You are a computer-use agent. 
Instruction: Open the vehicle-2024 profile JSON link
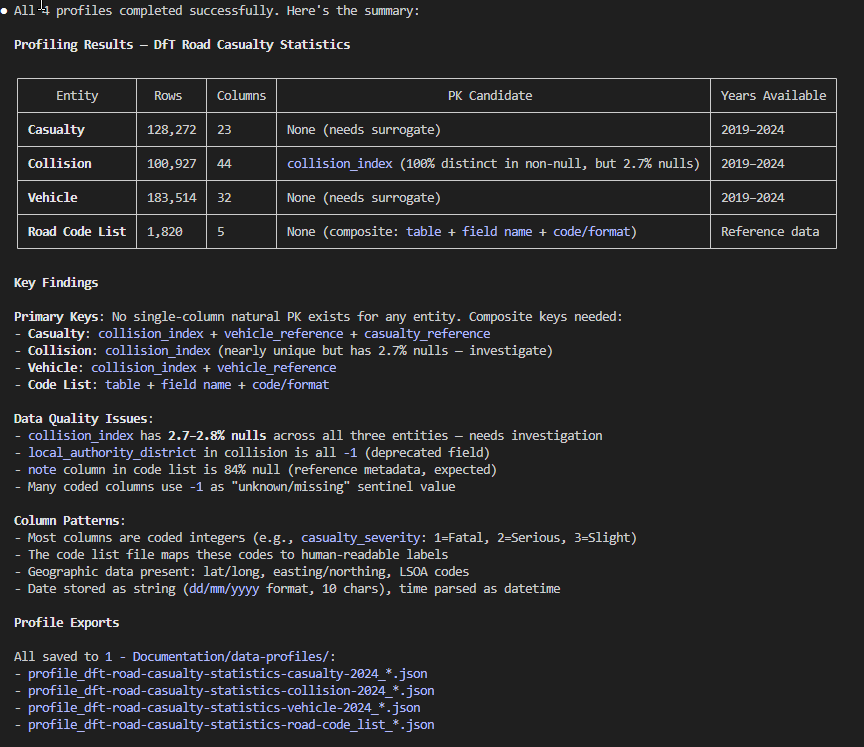coord(224,707)
